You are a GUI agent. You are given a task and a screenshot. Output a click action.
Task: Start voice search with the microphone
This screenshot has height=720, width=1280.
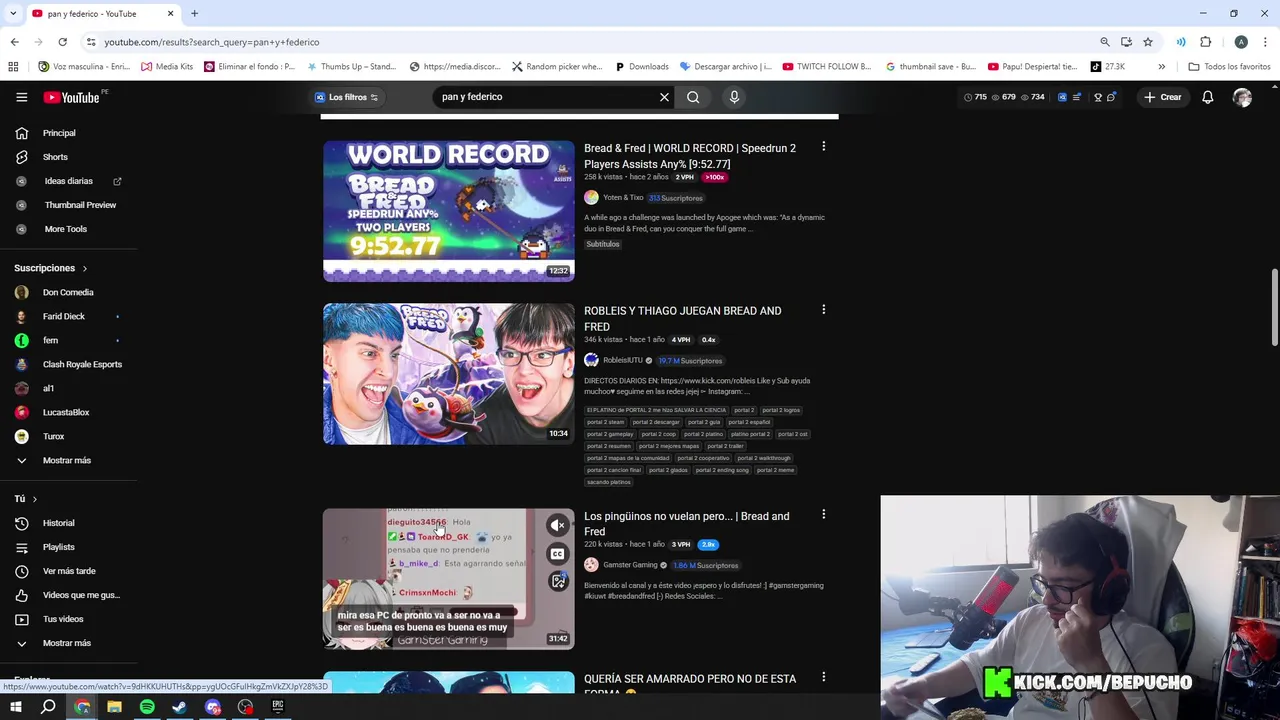734,97
